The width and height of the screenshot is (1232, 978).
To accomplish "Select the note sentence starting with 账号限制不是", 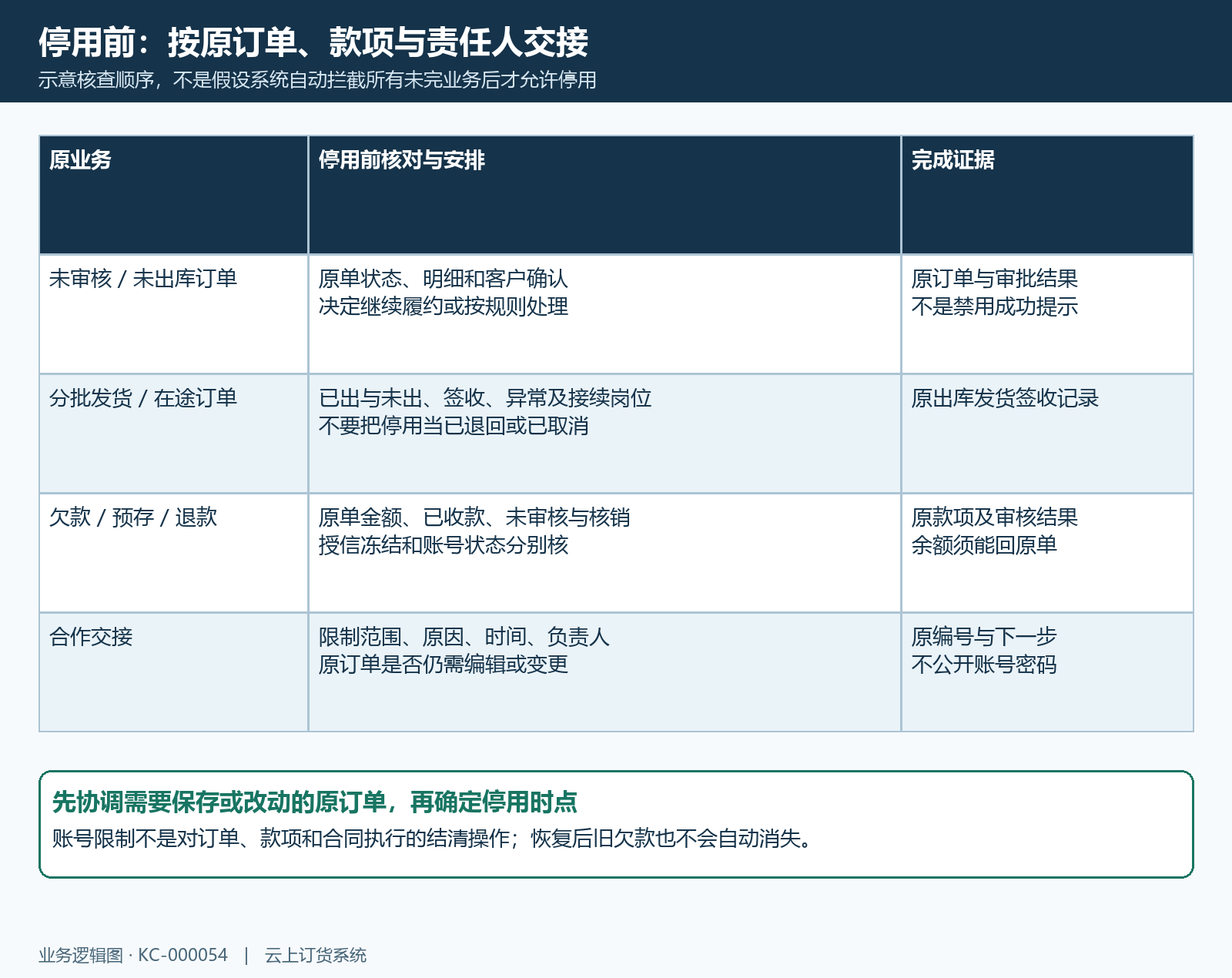I will tap(432, 838).
